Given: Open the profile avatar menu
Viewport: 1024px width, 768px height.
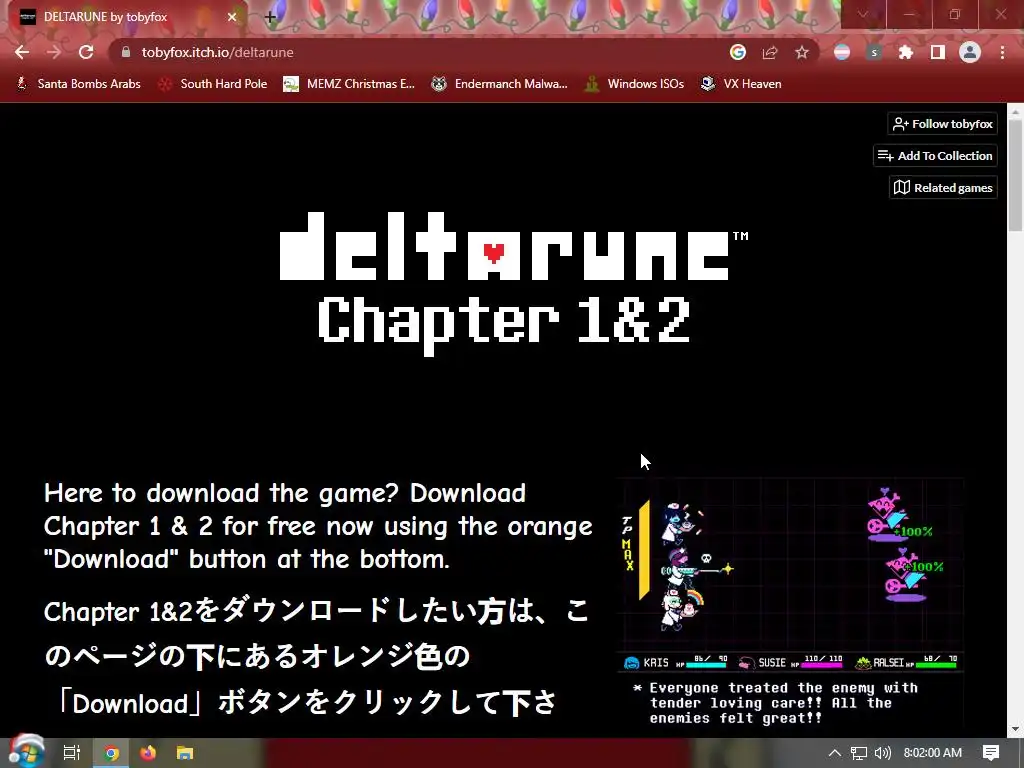Looking at the screenshot, I should [x=970, y=52].
